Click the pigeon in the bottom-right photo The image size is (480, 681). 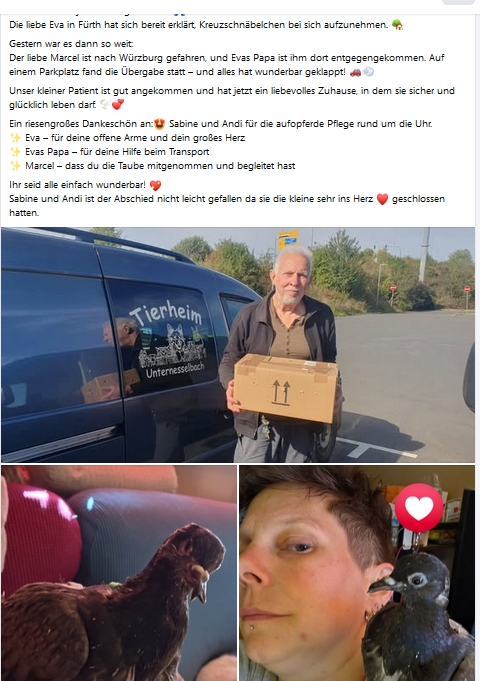click(x=417, y=619)
